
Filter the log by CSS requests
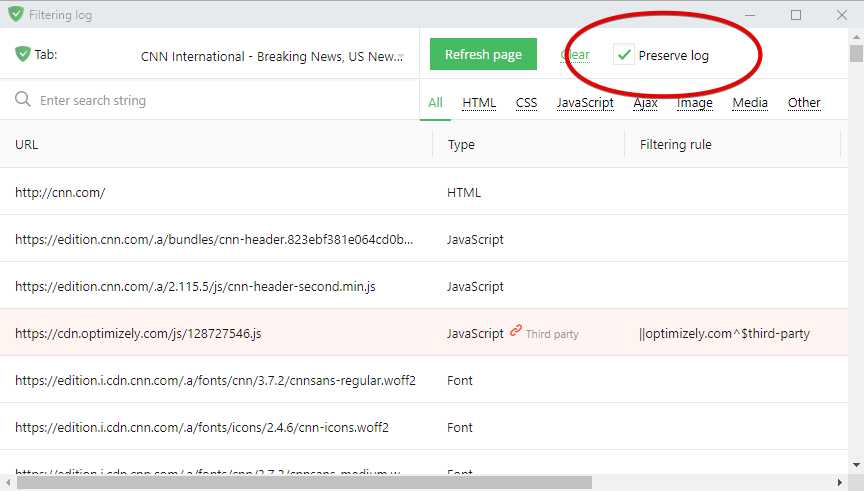(x=526, y=102)
